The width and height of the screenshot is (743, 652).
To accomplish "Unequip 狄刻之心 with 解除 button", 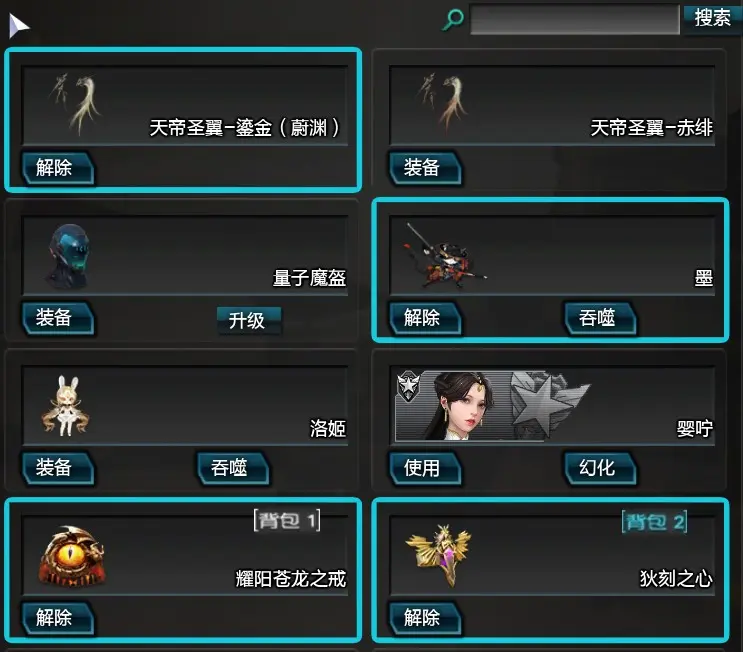I will click(x=425, y=618).
